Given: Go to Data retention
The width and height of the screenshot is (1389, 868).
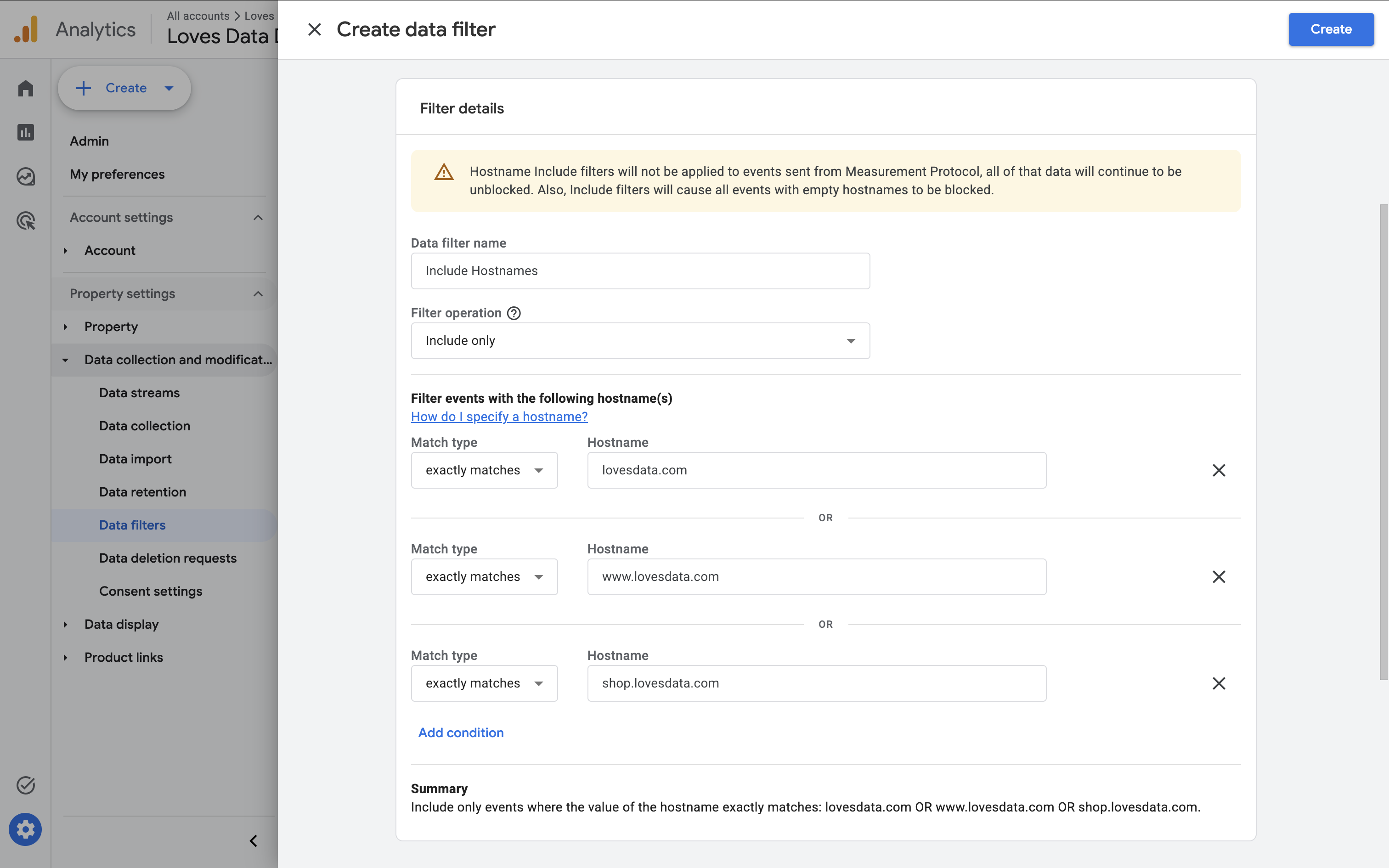Looking at the screenshot, I should click(143, 492).
